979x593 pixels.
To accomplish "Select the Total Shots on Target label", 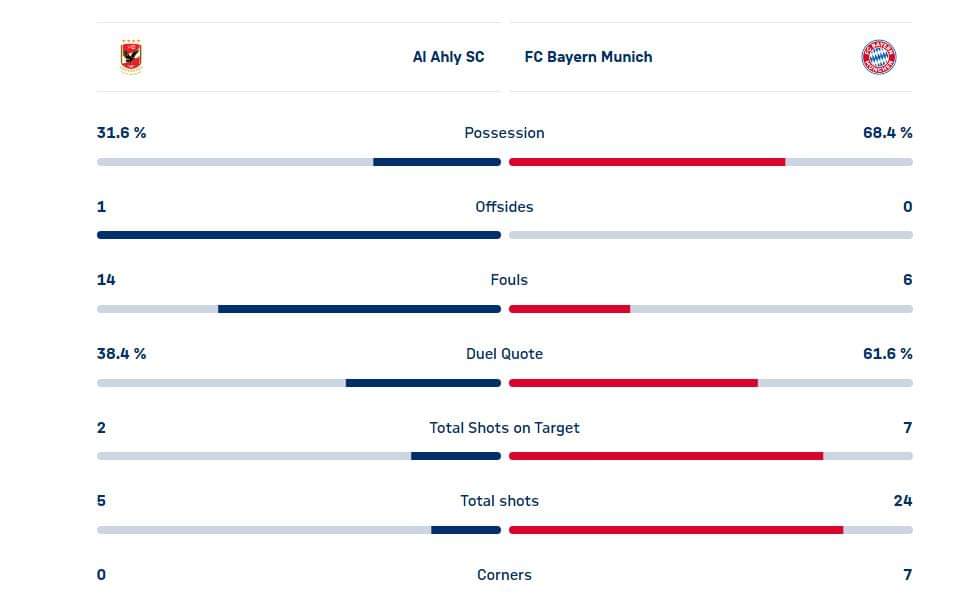I will tap(504, 428).
